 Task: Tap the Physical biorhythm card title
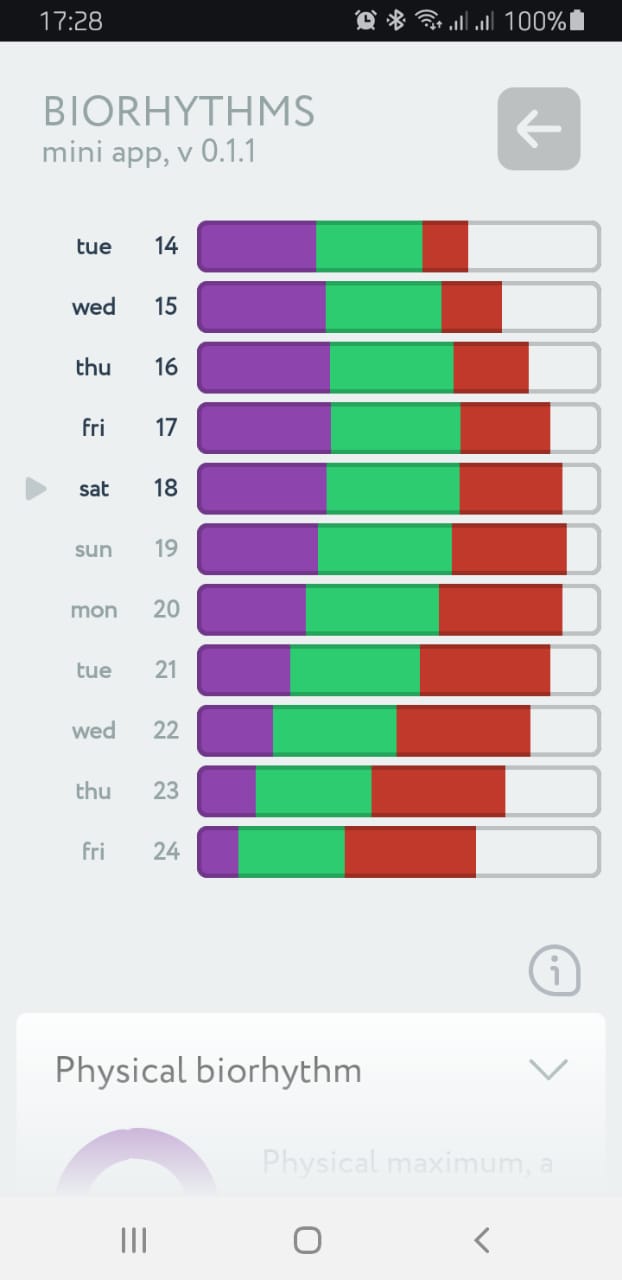click(208, 1070)
